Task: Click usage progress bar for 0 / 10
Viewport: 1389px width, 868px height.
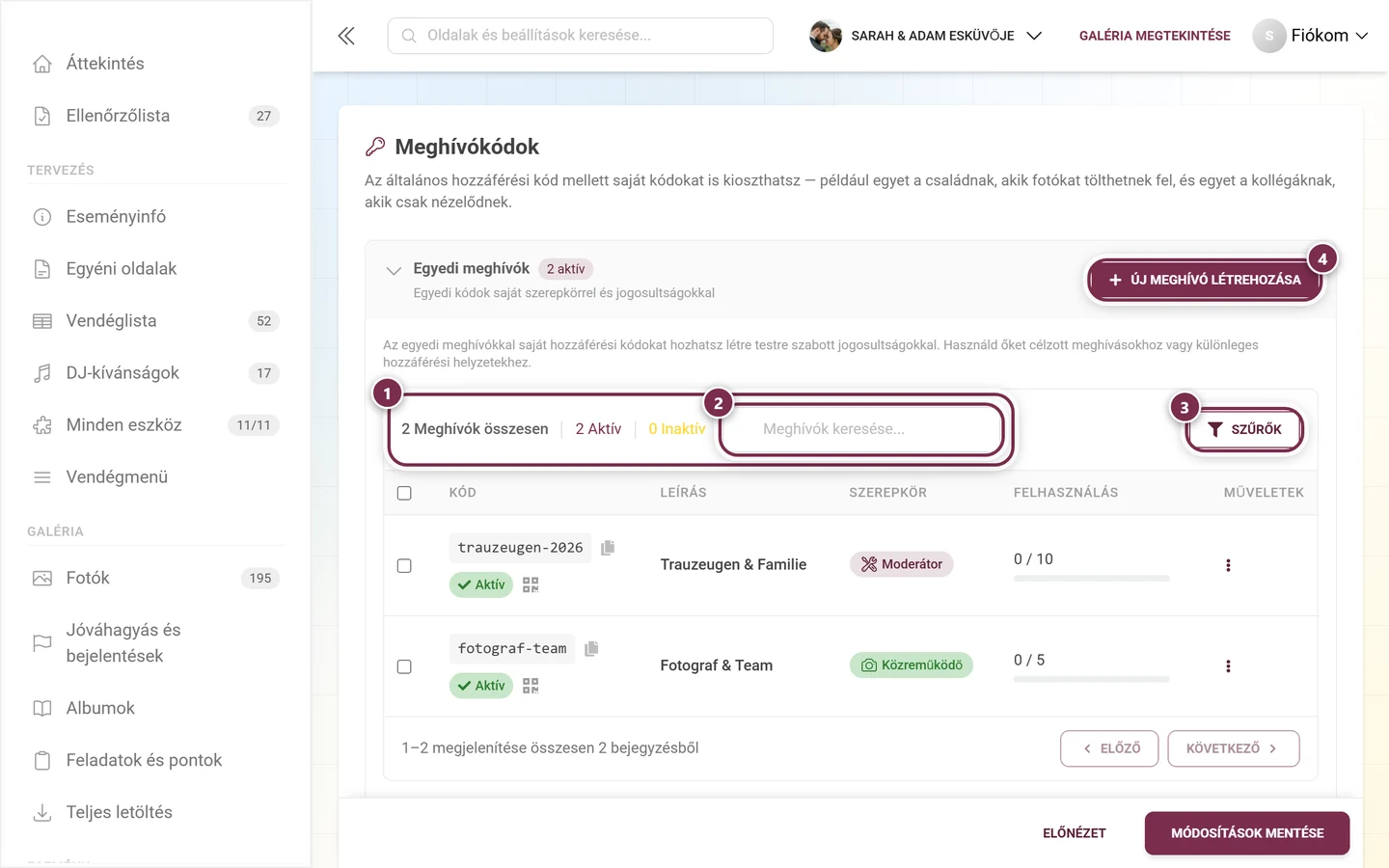Action: [x=1091, y=579]
